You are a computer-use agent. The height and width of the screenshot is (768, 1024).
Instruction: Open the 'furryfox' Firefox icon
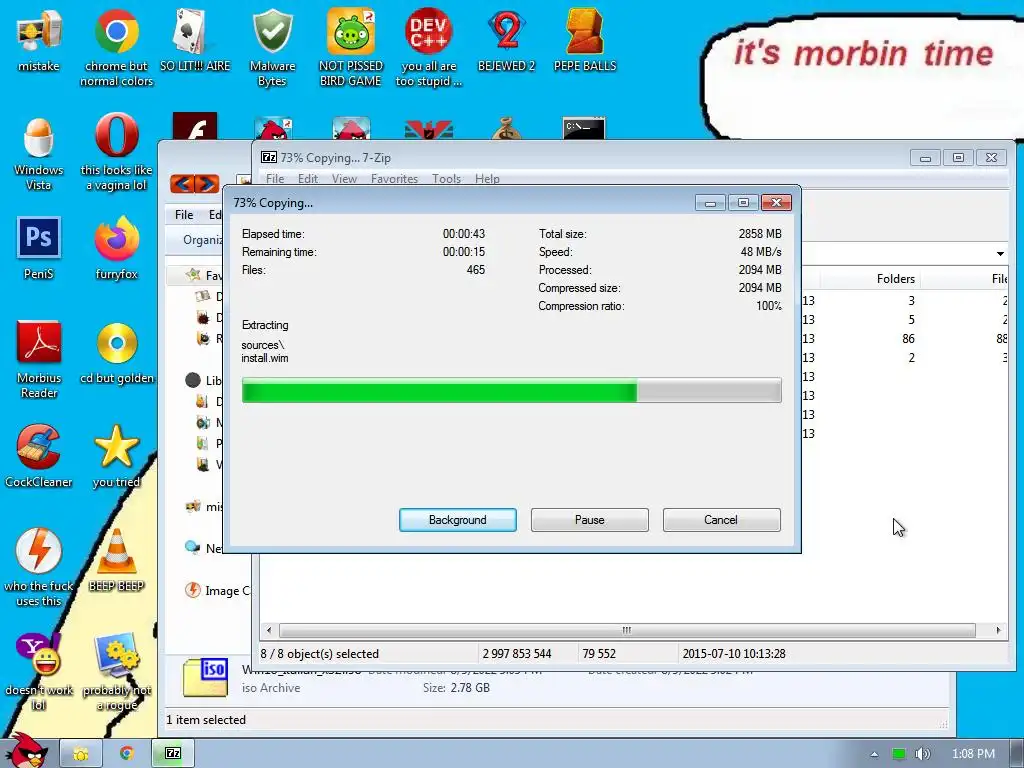(x=116, y=248)
